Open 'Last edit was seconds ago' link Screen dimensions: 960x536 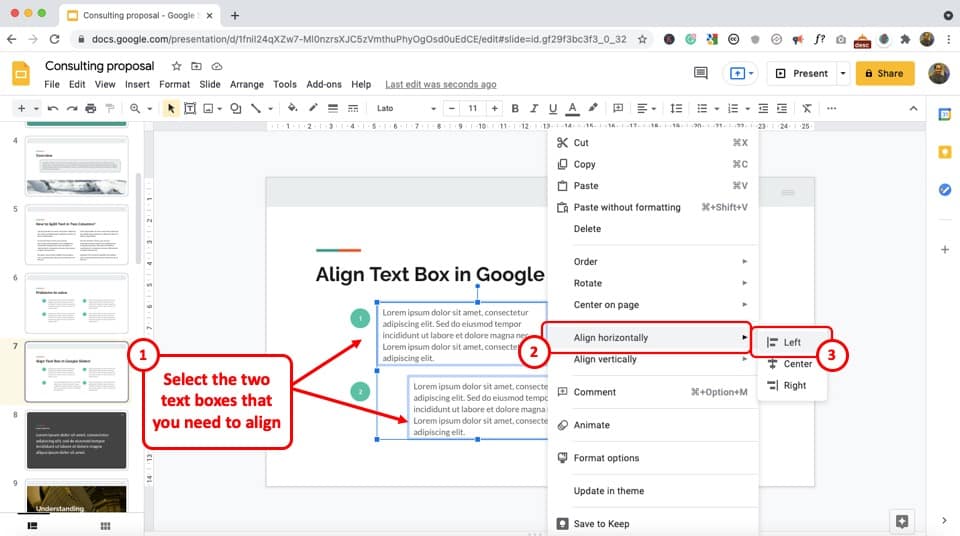tap(441, 85)
